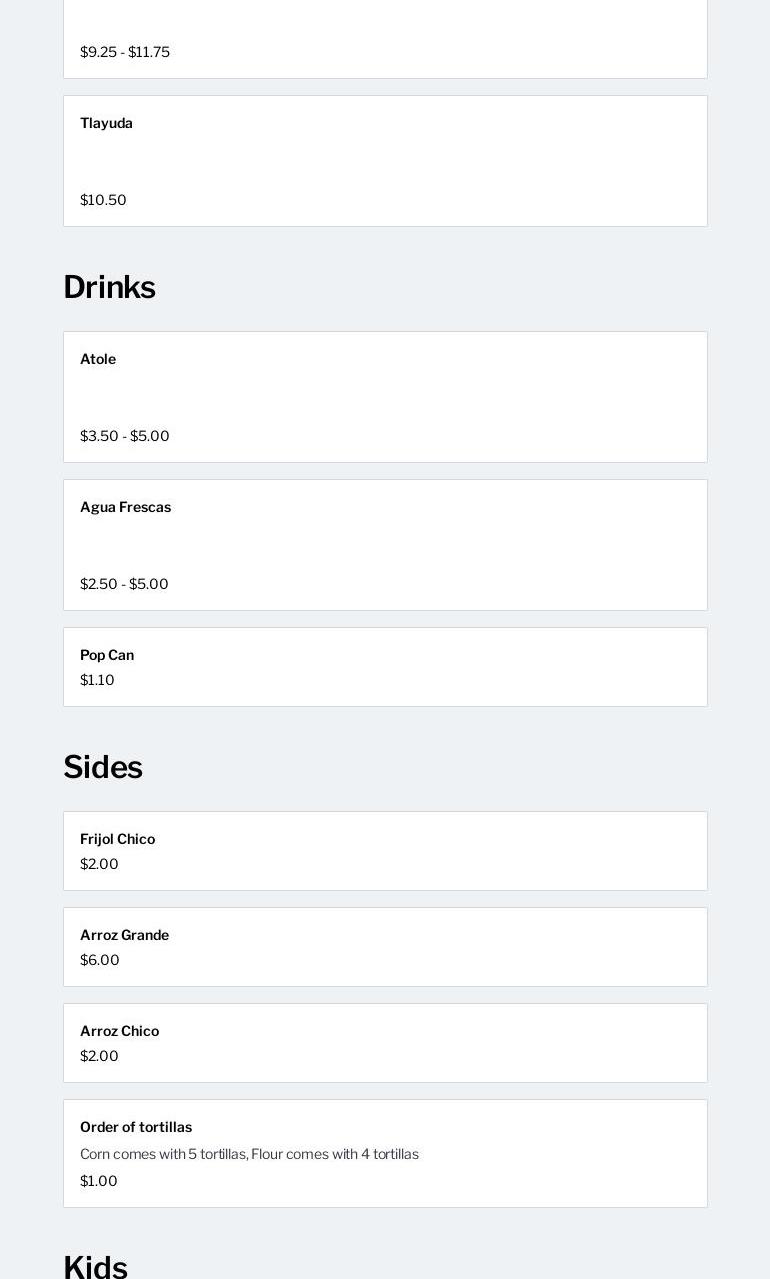The image size is (770, 1279).
Task: Click the Drinks section heading
Action: [x=109, y=288]
